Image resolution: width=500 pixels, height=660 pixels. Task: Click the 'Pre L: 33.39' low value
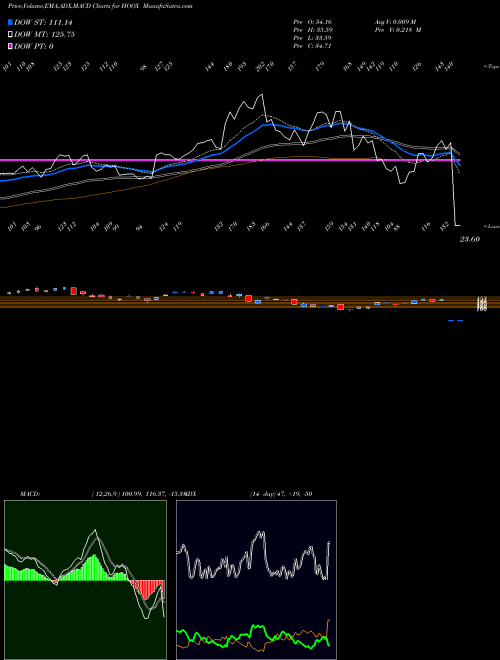[x=312, y=38]
